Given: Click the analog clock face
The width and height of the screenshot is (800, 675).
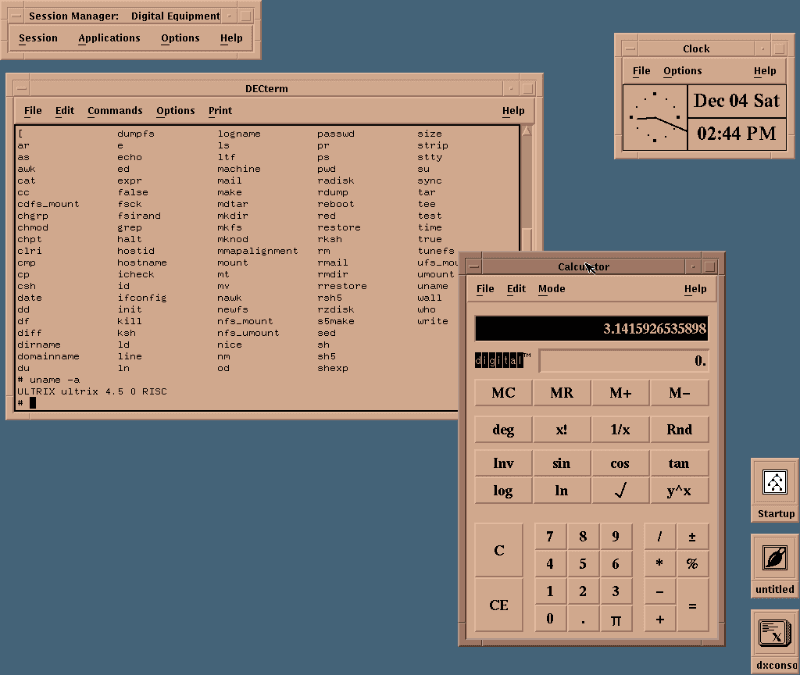Looking at the screenshot, I should (x=655, y=118).
